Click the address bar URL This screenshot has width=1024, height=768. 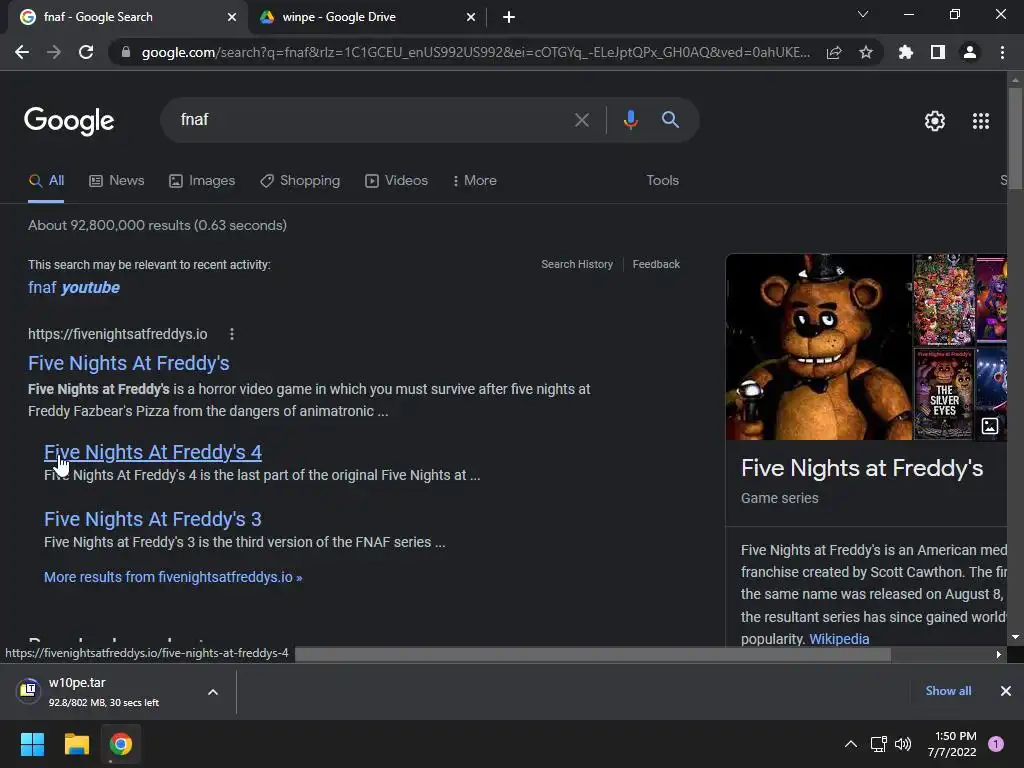[x=475, y=52]
